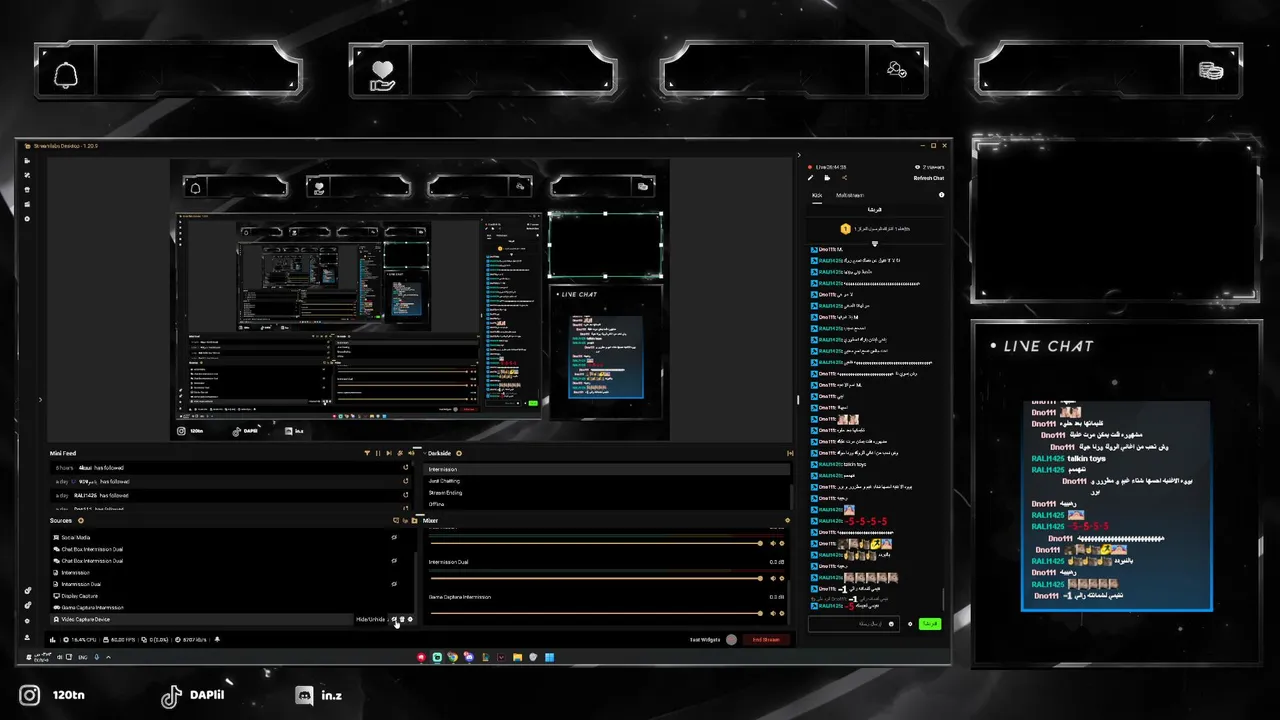The height and width of the screenshot is (720, 1280).
Task: Add a folder in the Sources header
Action: point(414,520)
